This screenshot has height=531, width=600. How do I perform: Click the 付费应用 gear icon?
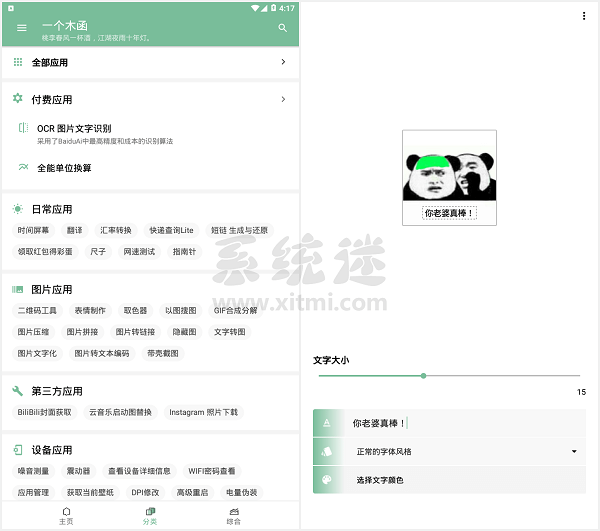18,98
